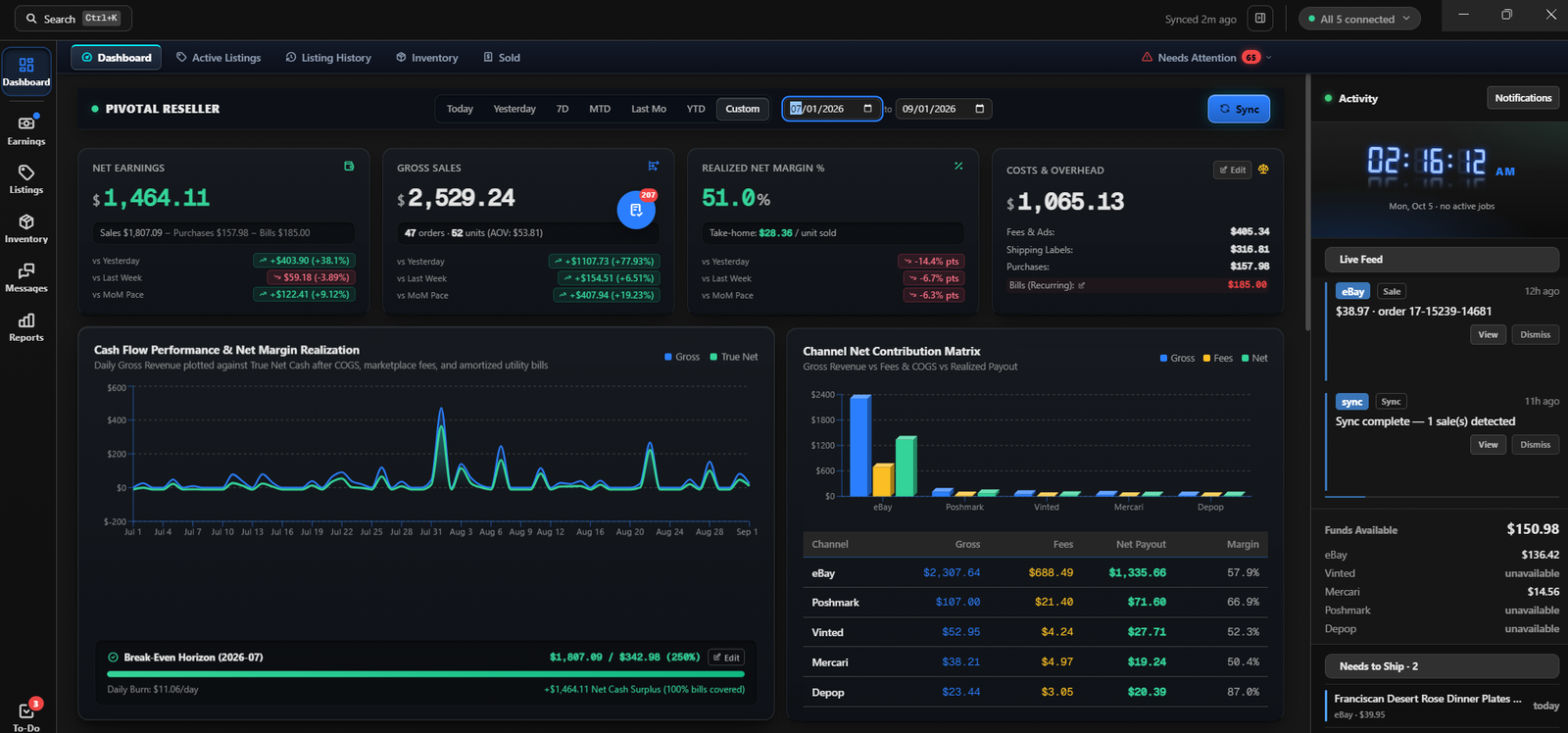Toggle the True Net legend swatch on cash flow chart
The width and height of the screenshot is (1568, 733).
pos(713,357)
